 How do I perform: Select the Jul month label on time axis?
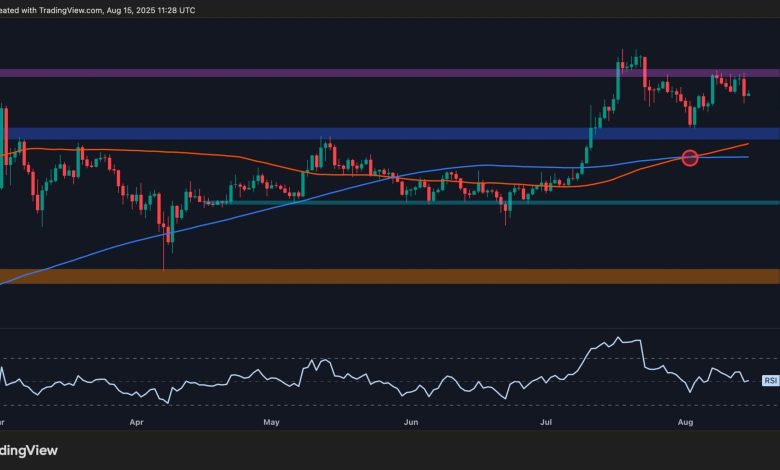(546, 422)
